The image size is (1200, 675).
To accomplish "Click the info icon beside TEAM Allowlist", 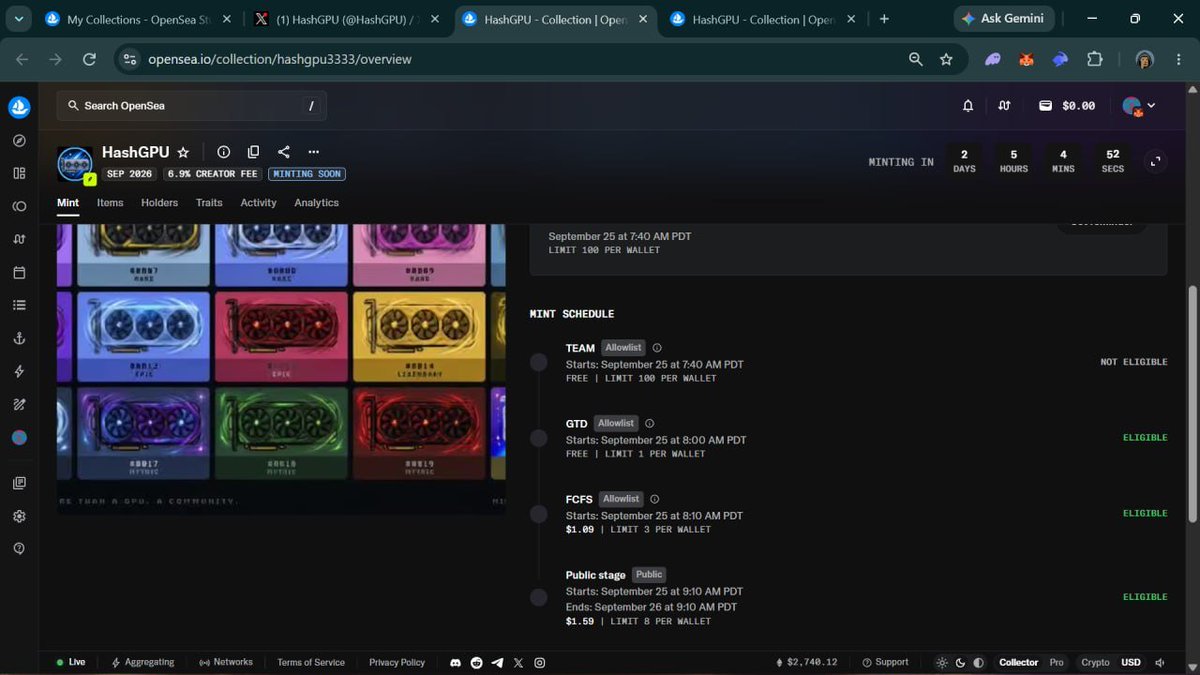I will click(x=657, y=348).
